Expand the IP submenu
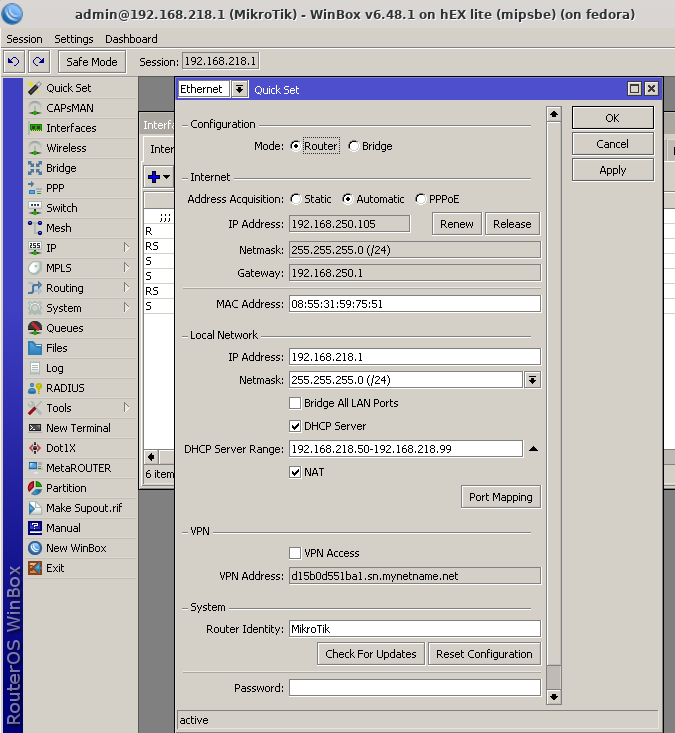This screenshot has width=675, height=733. [x=126, y=247]
